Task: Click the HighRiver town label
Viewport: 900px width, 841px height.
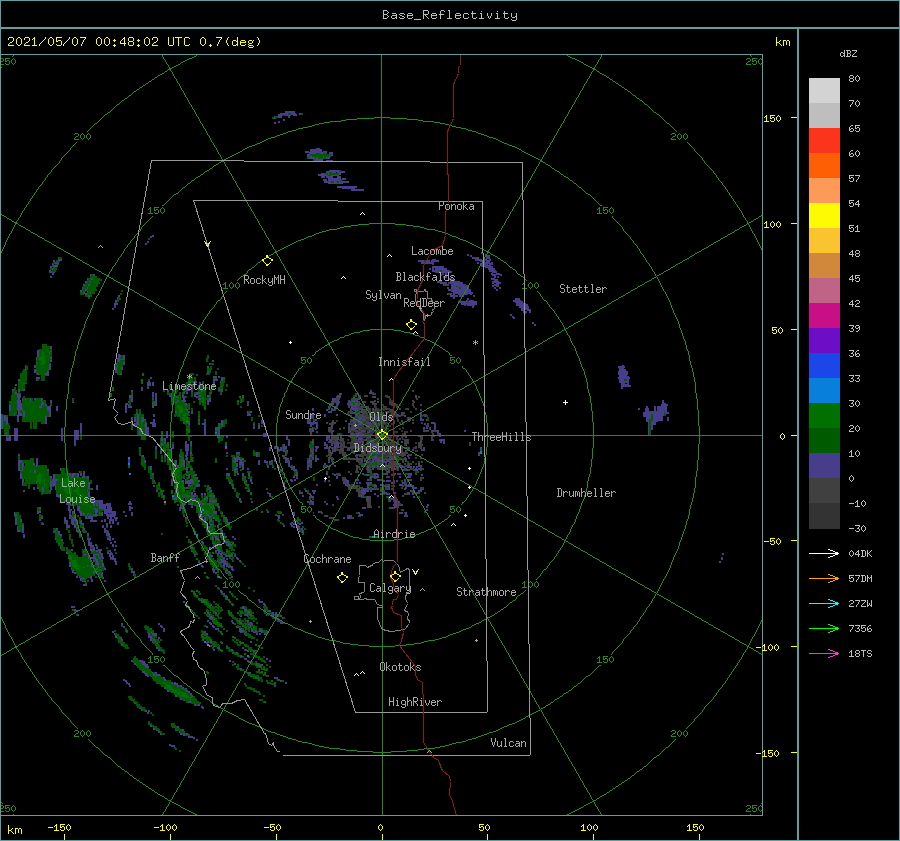Action: (x=415, y=702)
